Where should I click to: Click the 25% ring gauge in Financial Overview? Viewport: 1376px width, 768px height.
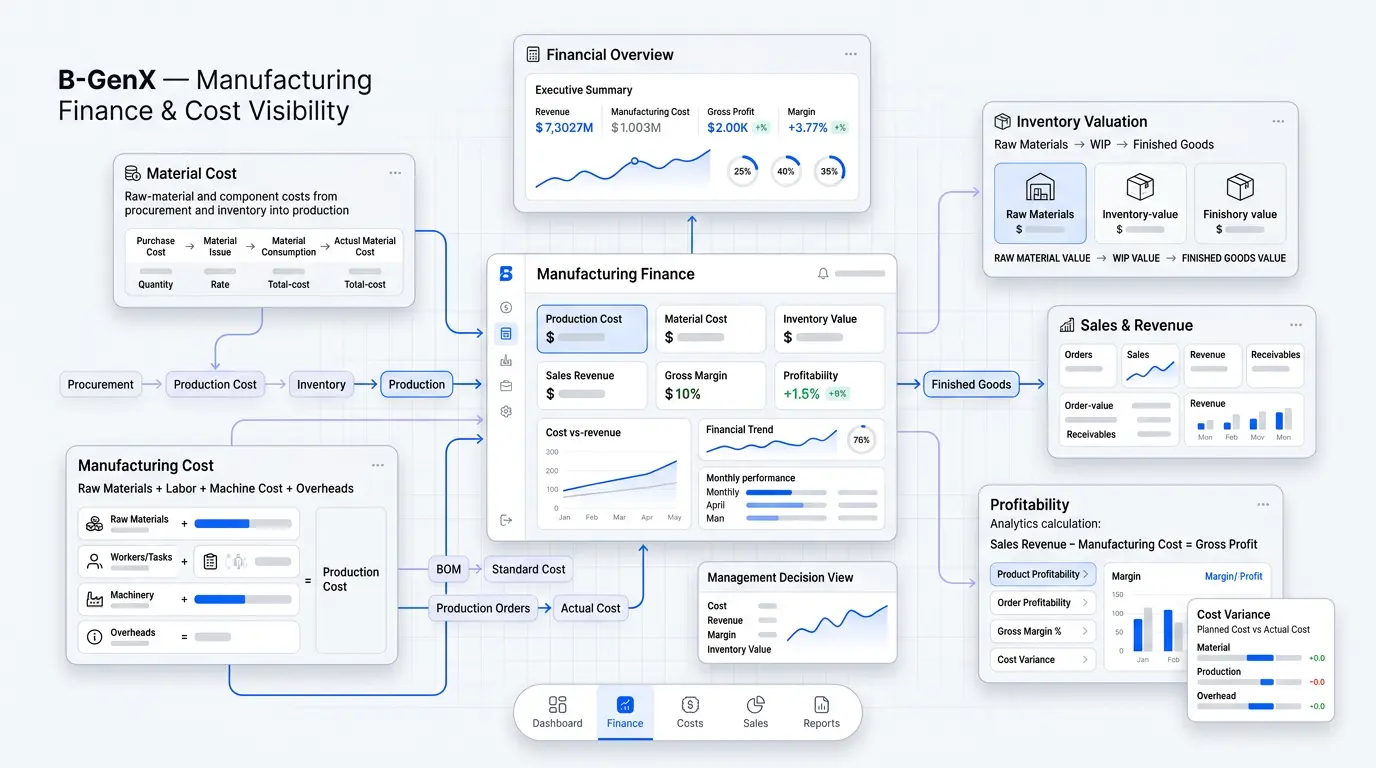[742, 171]
